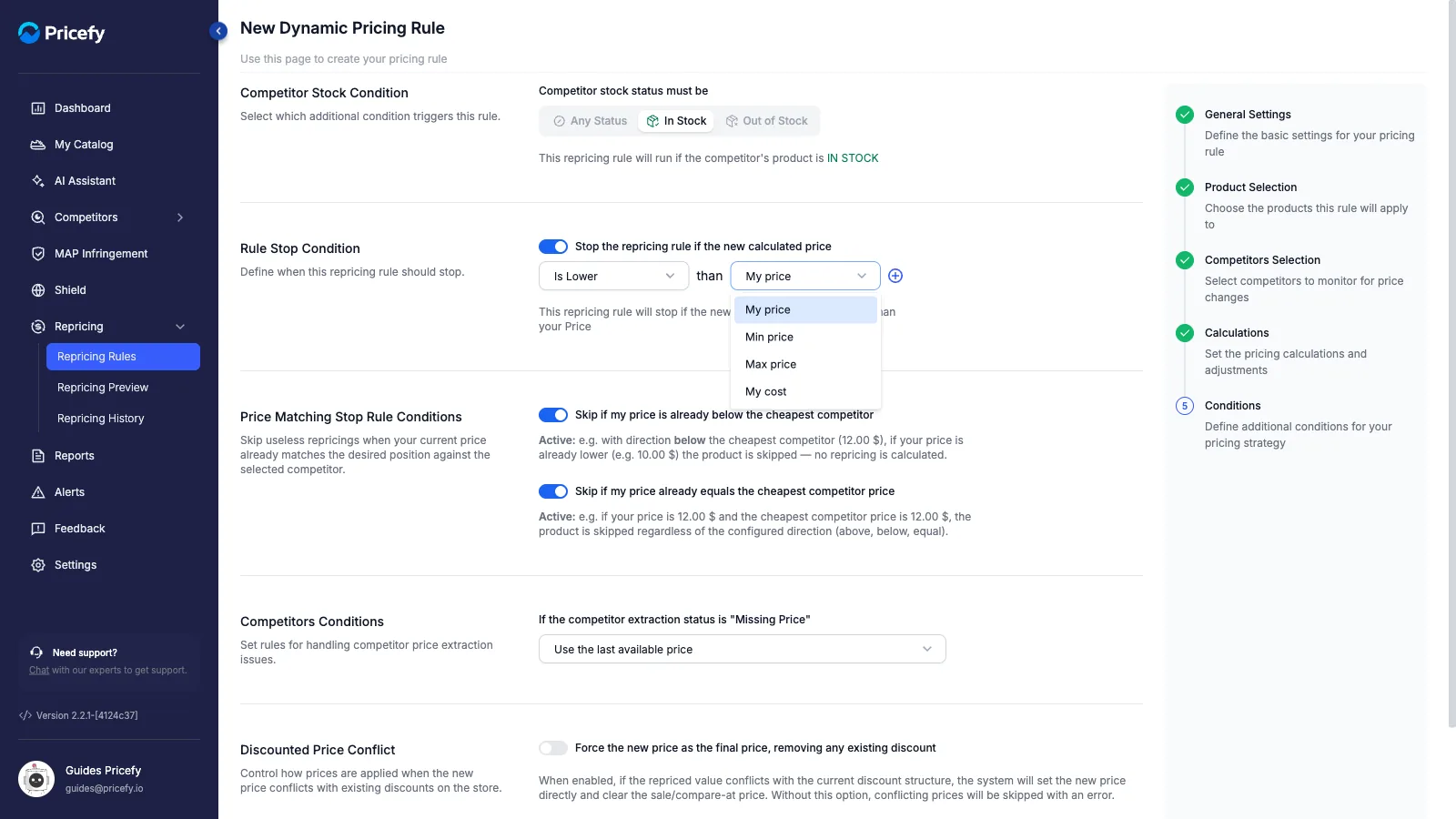Open Repricing History page

[x=101, y=419]
